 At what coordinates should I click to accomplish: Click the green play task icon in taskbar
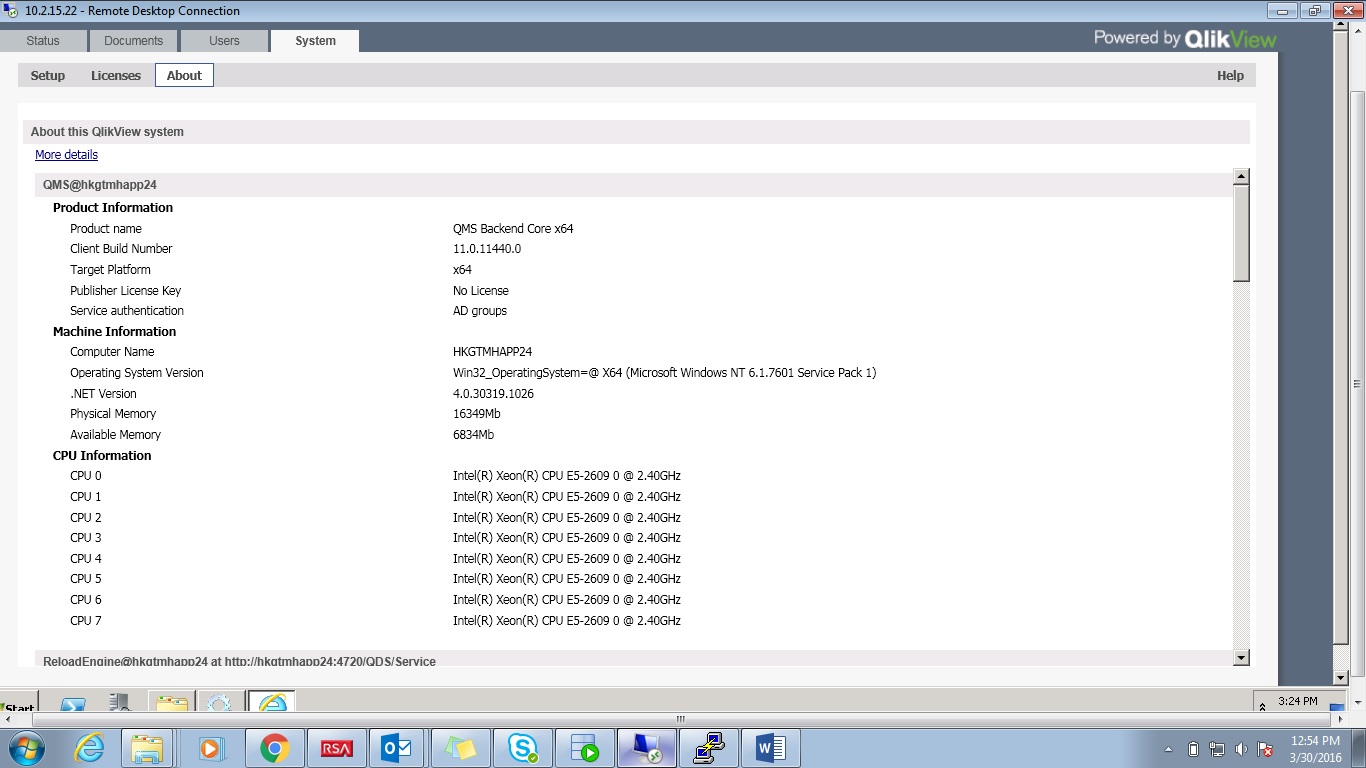584,748
